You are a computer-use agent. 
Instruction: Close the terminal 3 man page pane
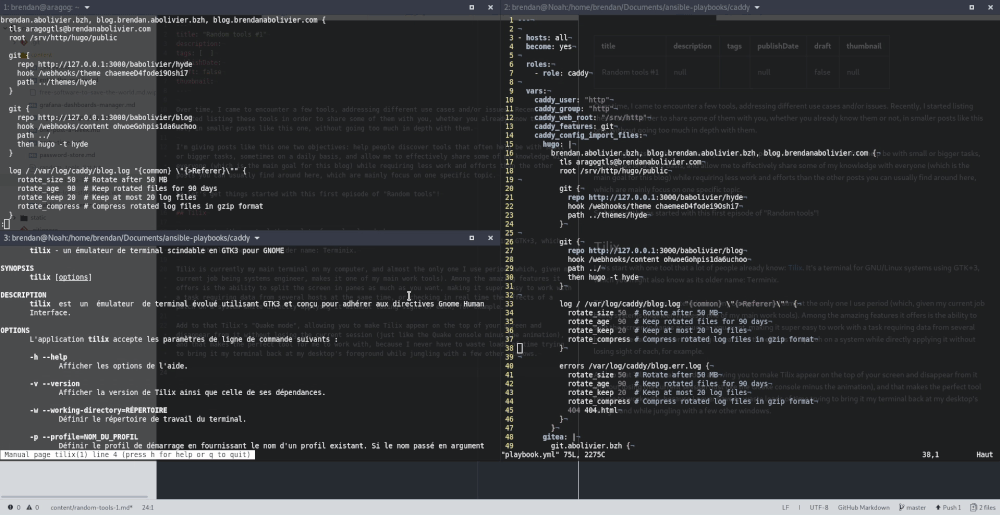point(489,238)
